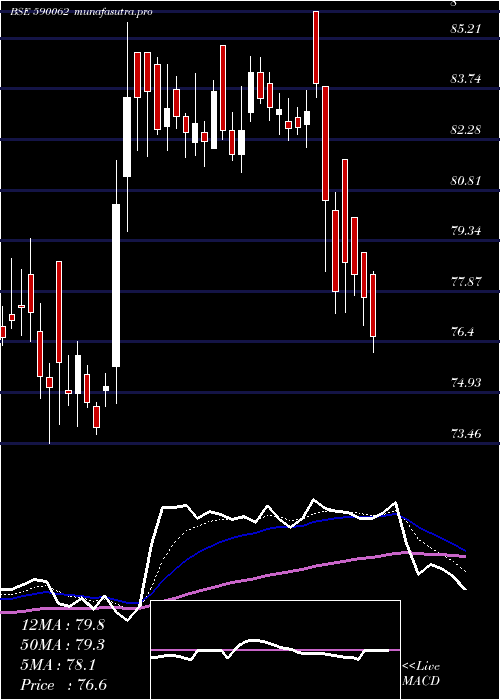This screenshot has height=700, width=500.
Task: Click the BSE 590062 ticker label
Action: (x=40, y=12)
